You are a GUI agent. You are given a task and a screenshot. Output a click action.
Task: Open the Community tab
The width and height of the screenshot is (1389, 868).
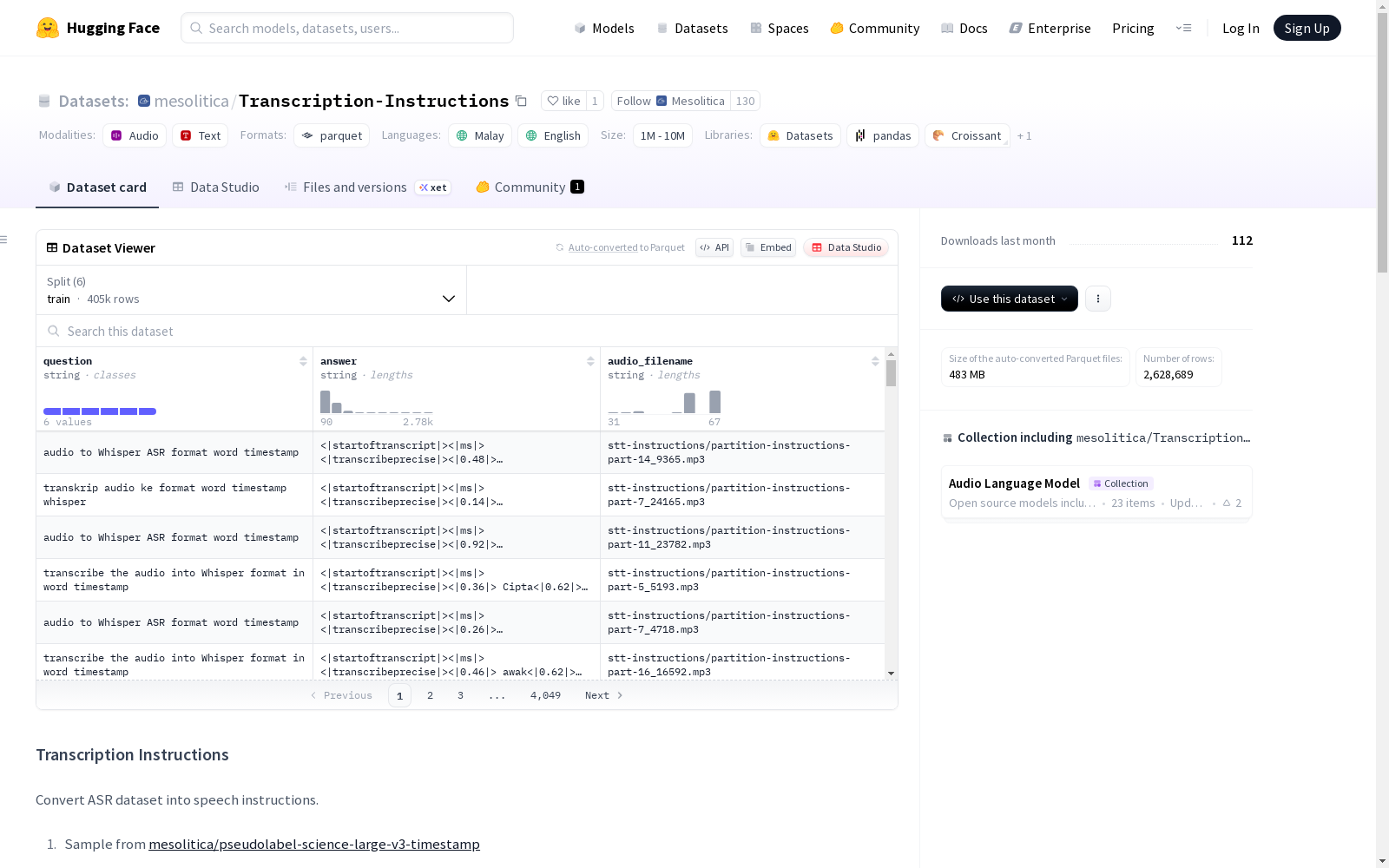(x=530, y=187)
